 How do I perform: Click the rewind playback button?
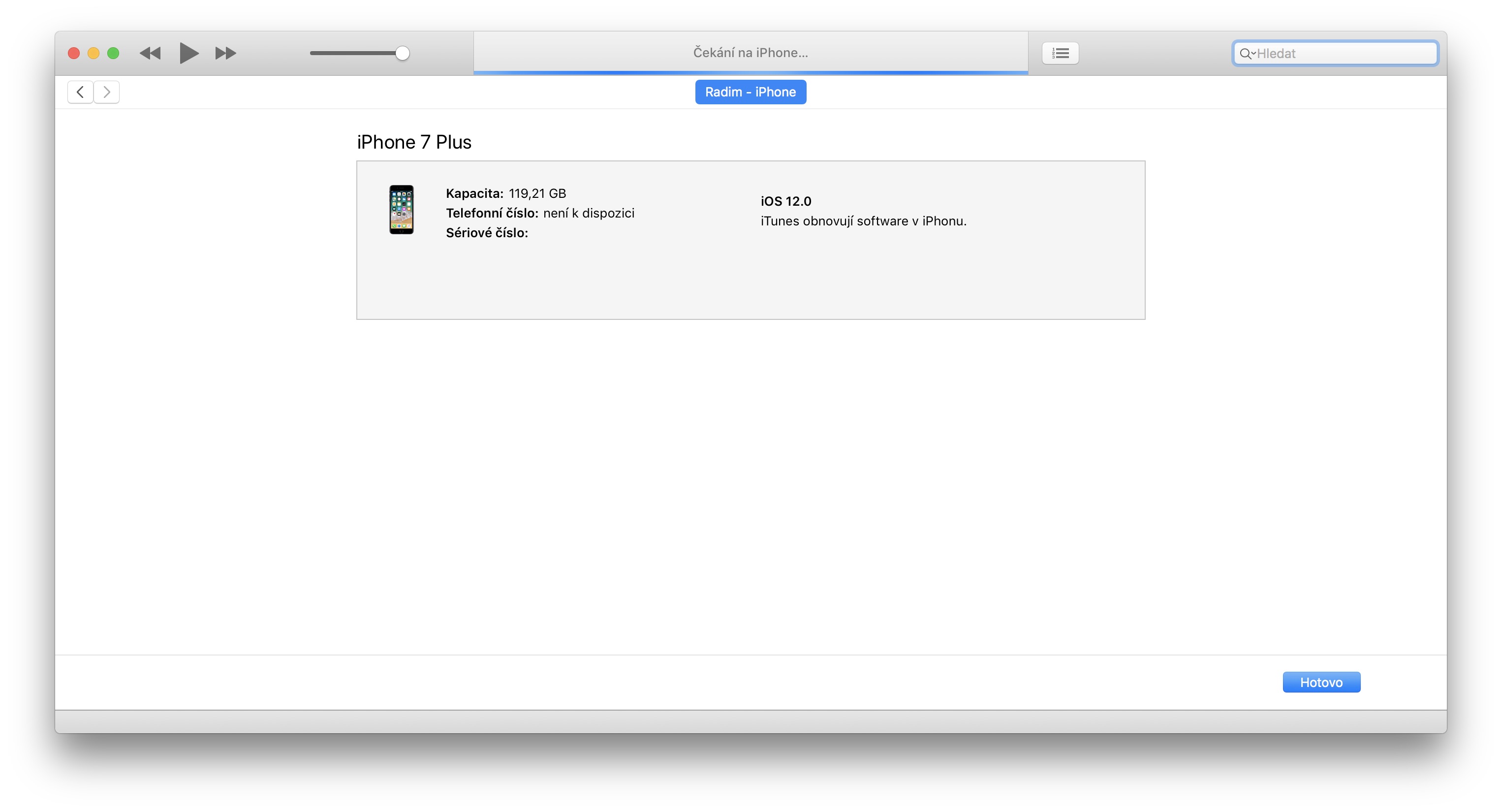(x=150, y=54)
